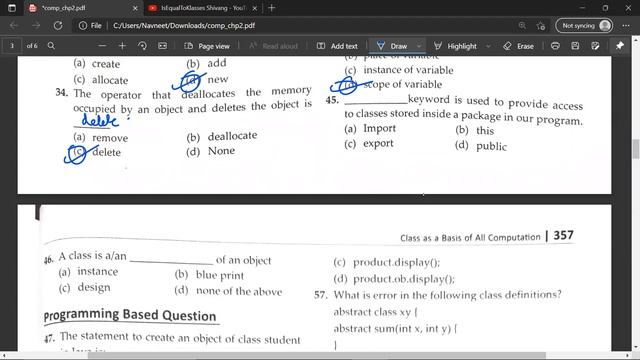
Task: Close the YouTube tab
Action: pos(255,8)
